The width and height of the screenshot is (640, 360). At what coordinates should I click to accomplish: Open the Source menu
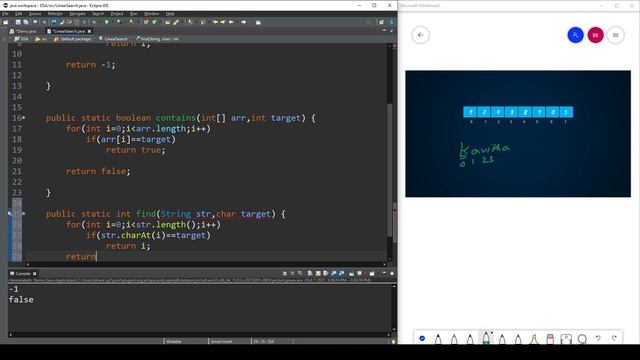coord(35,14)
